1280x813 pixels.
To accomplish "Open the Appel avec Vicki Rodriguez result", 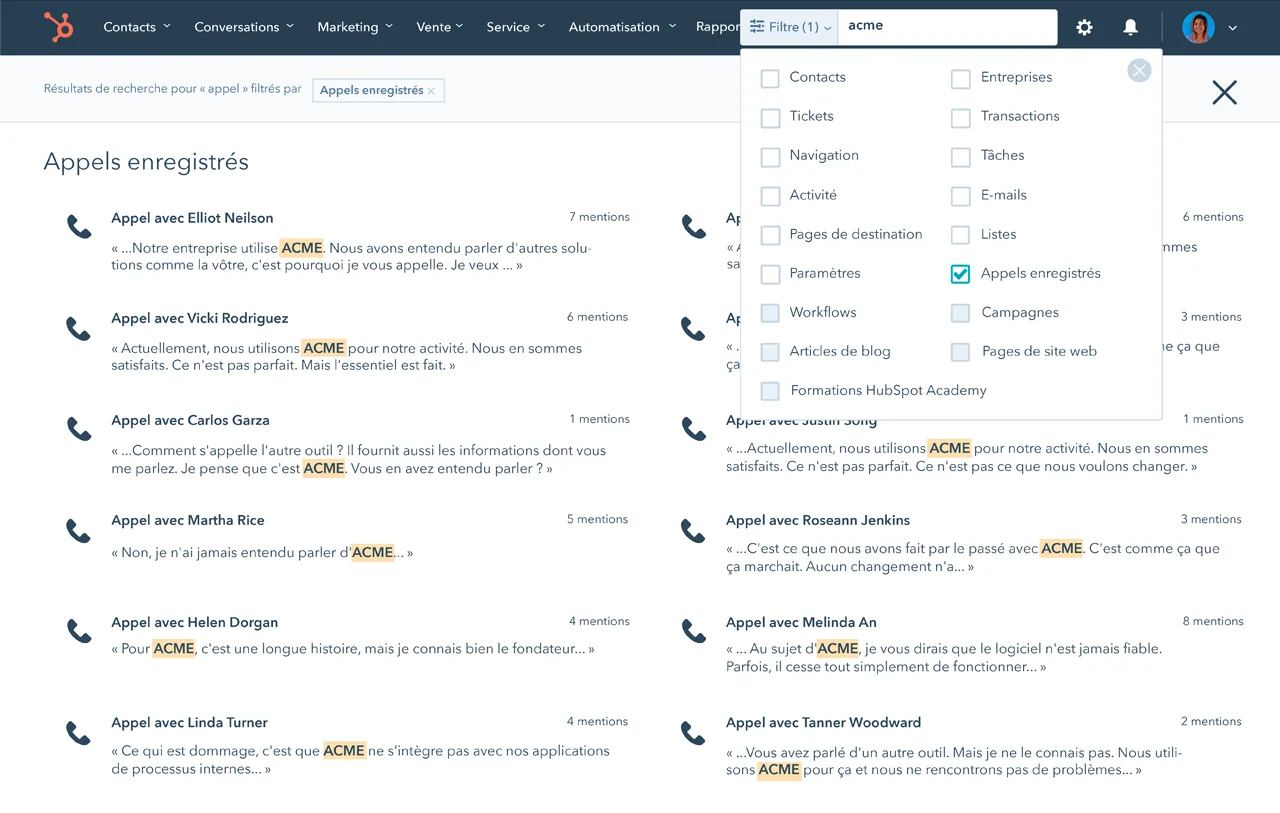I will 199,318.
